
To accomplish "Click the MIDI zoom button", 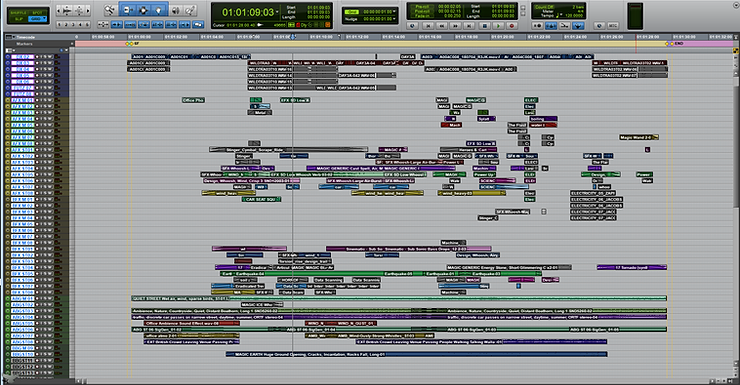I will (x=79, y=10).
